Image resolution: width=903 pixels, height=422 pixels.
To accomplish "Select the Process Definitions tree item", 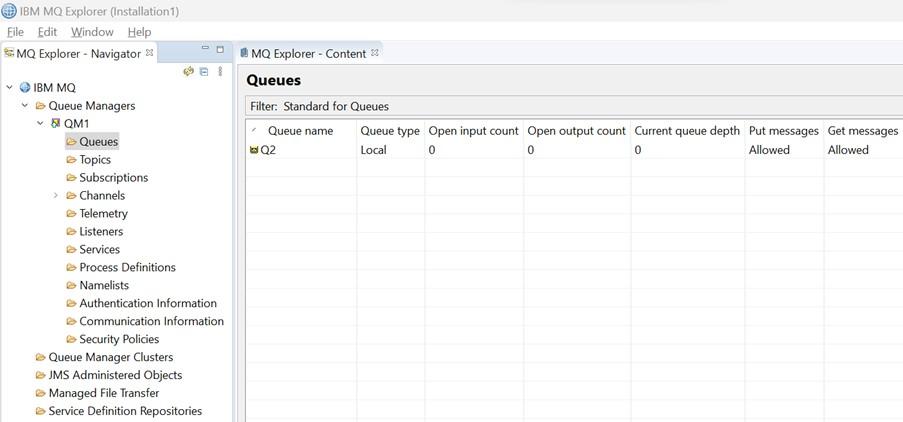I will pyautogui.click(x=128, y=267).
